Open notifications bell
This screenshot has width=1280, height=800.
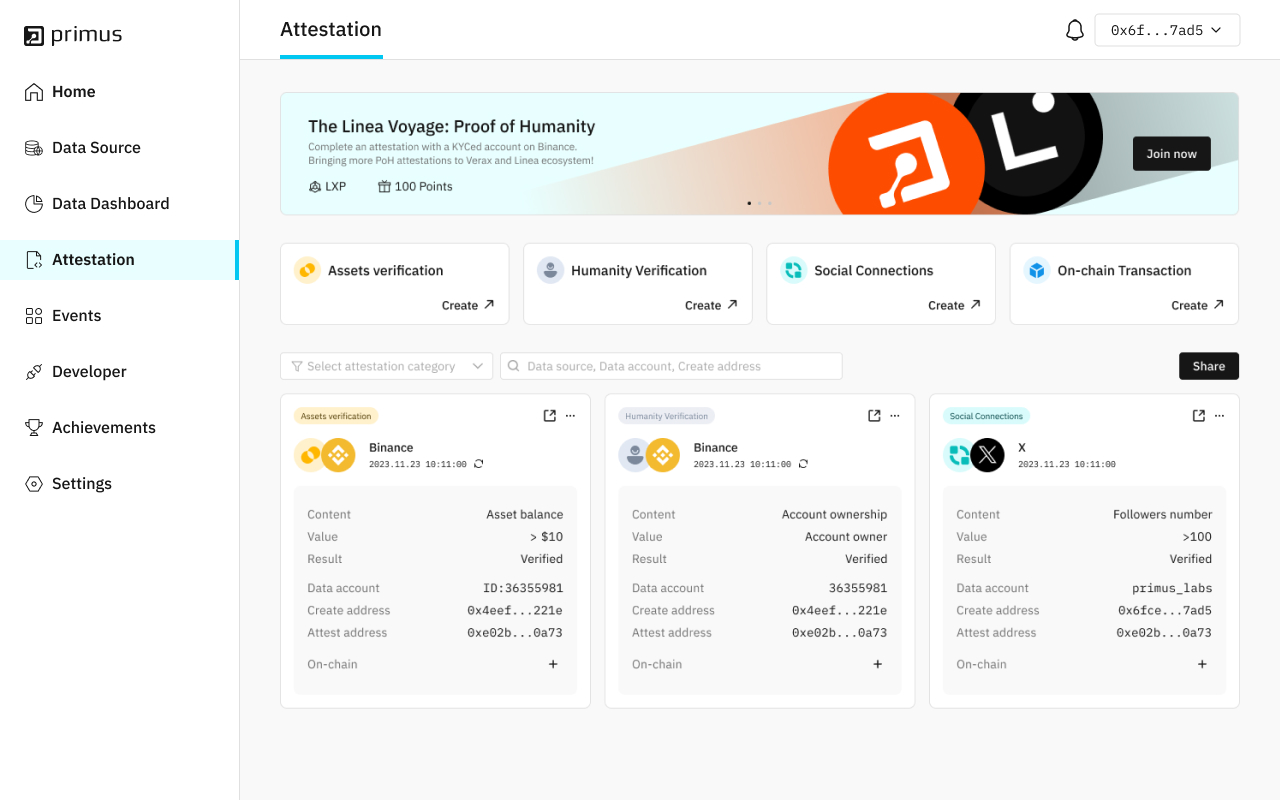click(x=1075, y=30)
